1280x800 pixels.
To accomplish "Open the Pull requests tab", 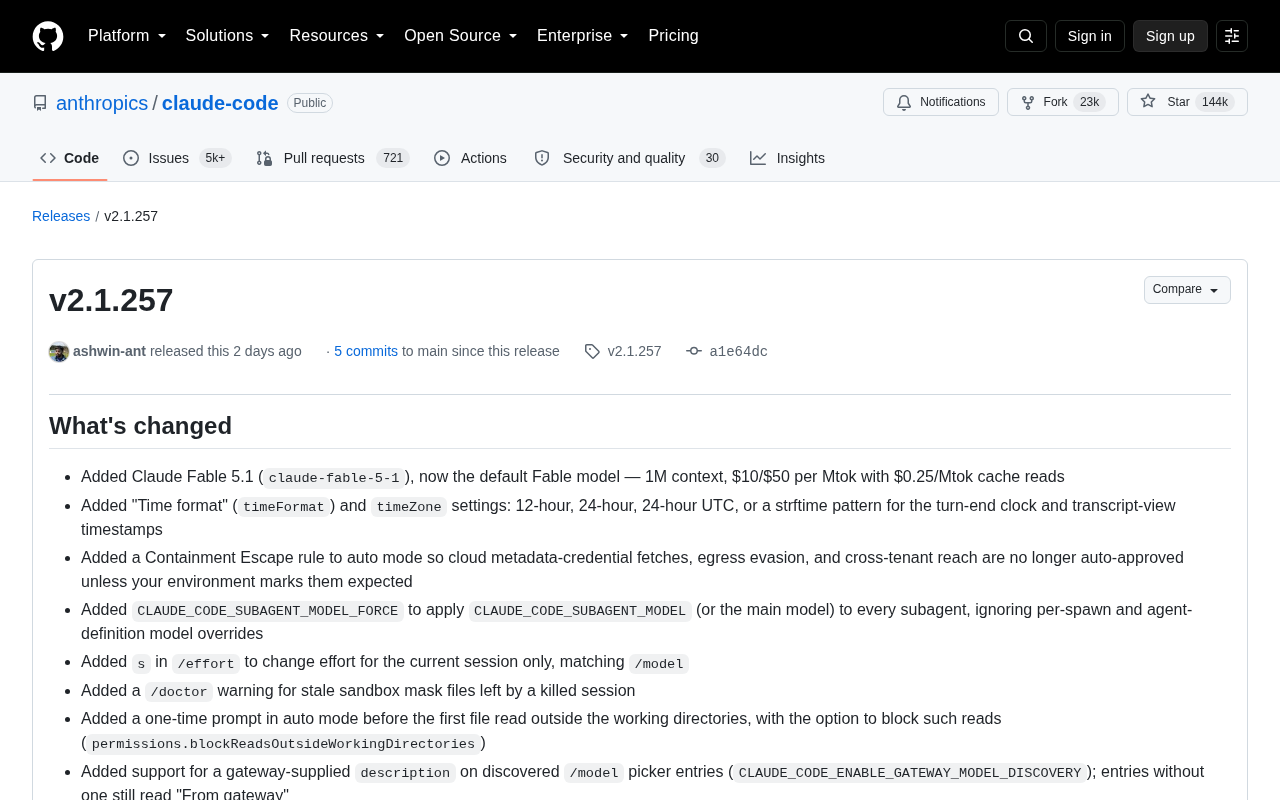I will 333,158.
